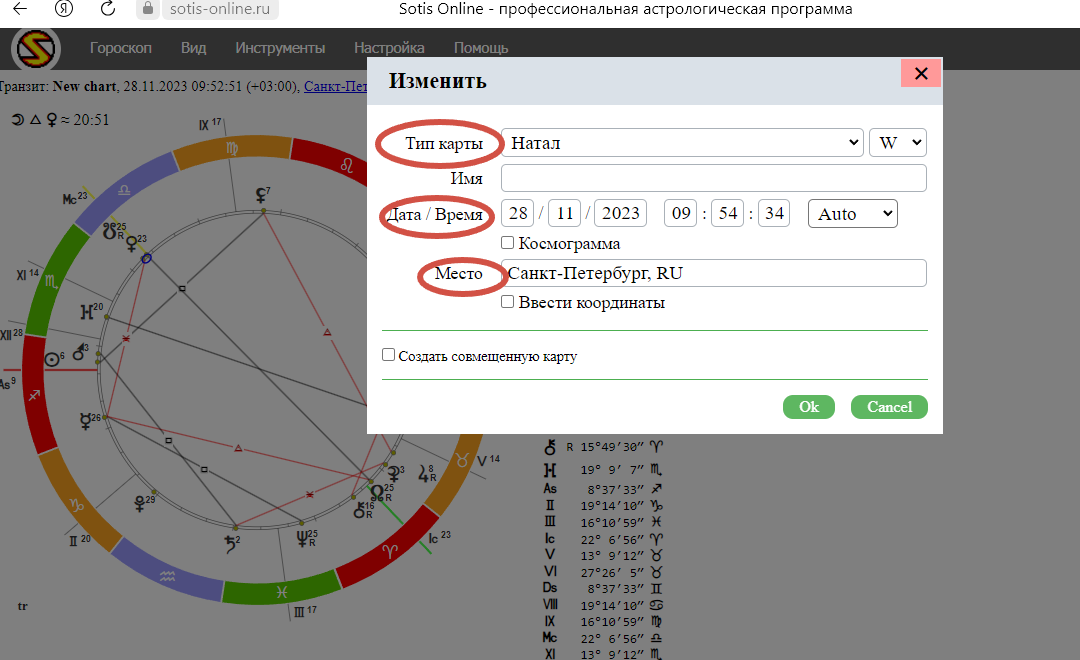Viewport: 1080px width, 660px height.
Task: Click the Mc row 22° 6'56" in table
Action: click(603, 638)
